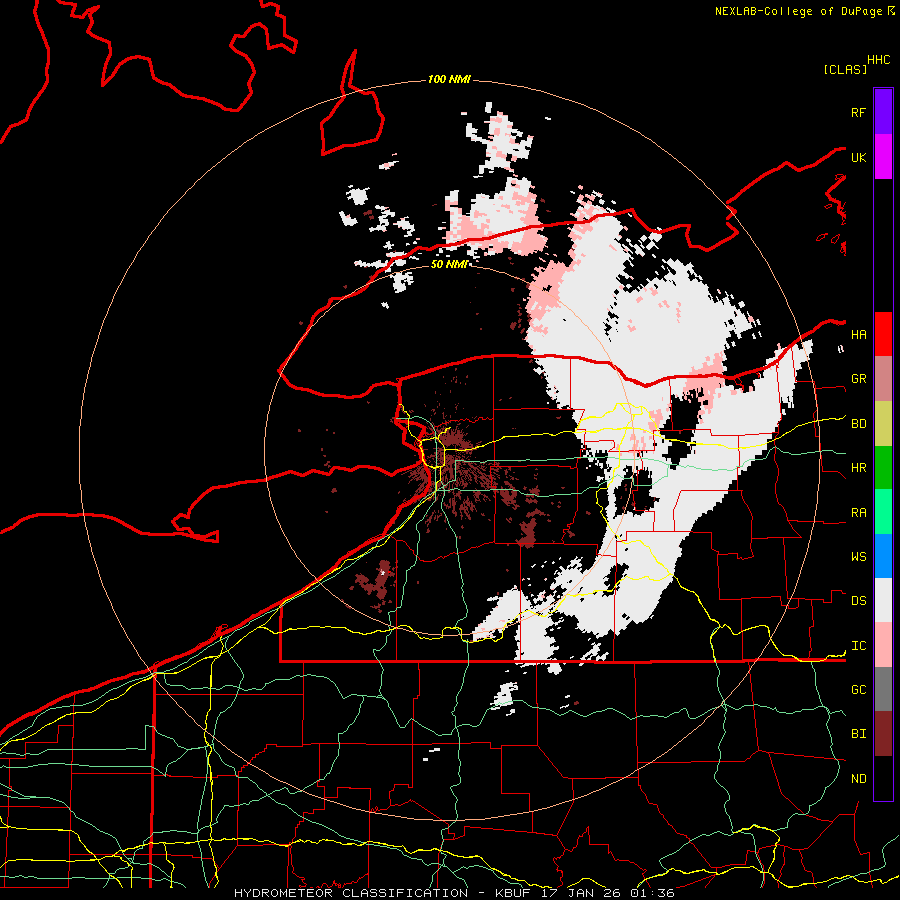900x900 pixels.
Task: Click the BD yellow legend swatch
Action: (883, 423)
